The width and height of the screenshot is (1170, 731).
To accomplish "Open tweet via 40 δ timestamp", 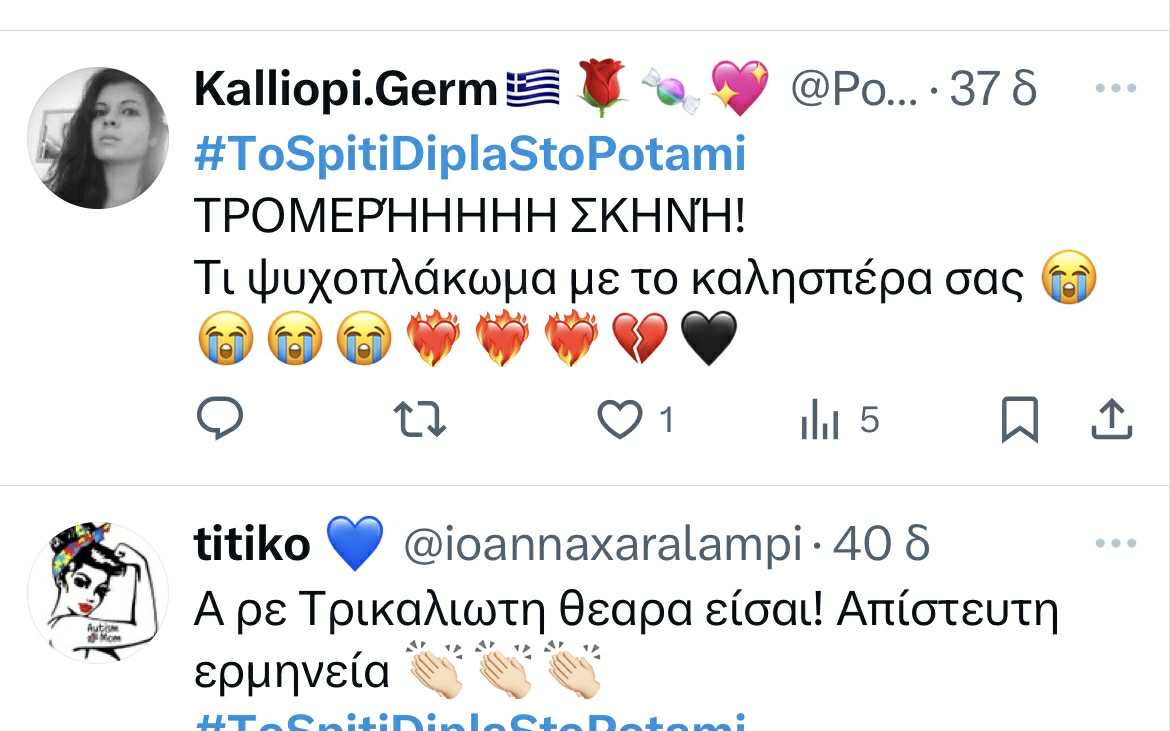I will pos(880,543).
